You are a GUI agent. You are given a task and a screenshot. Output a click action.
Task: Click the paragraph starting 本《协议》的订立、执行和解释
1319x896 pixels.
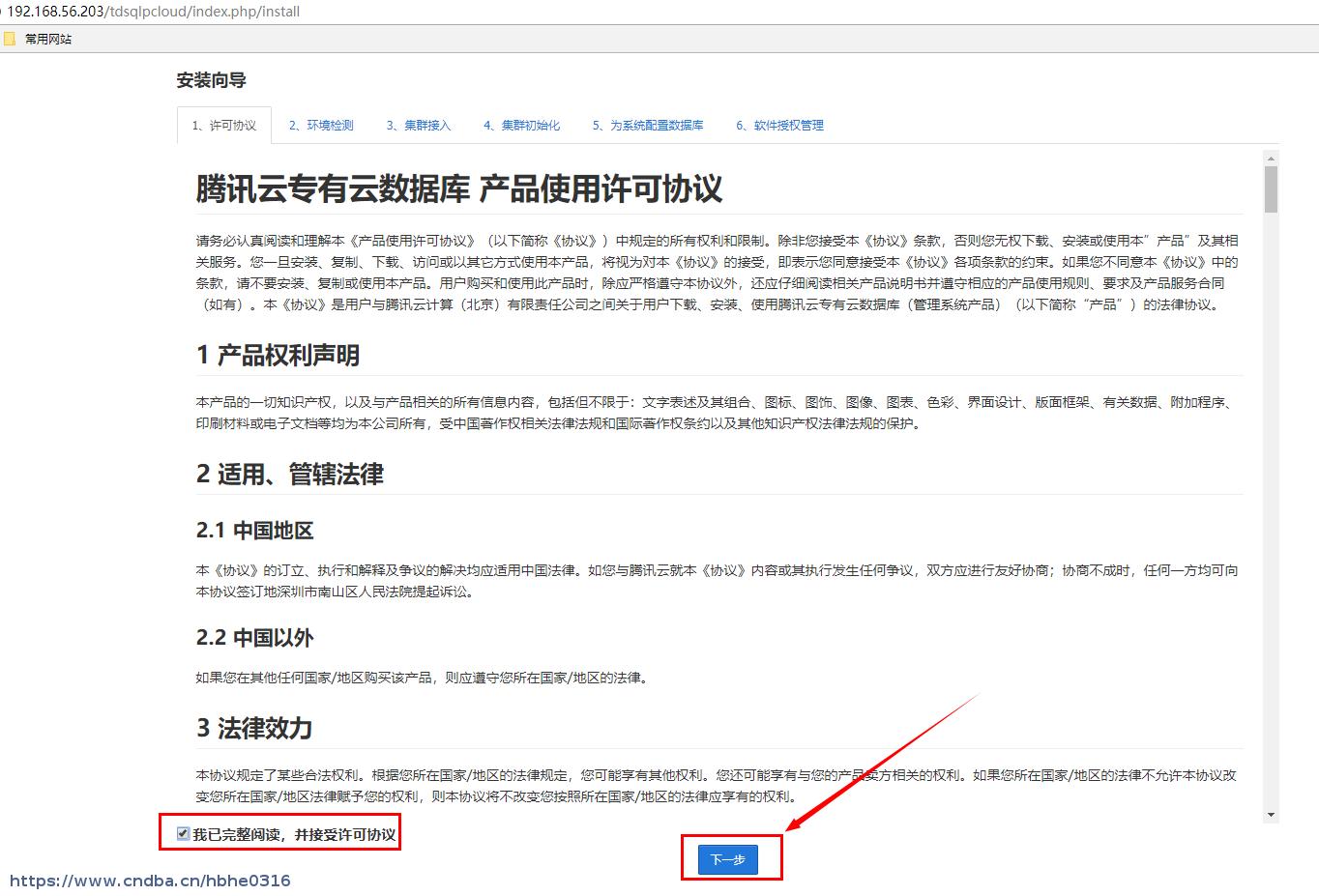click(x=717, y=581)
